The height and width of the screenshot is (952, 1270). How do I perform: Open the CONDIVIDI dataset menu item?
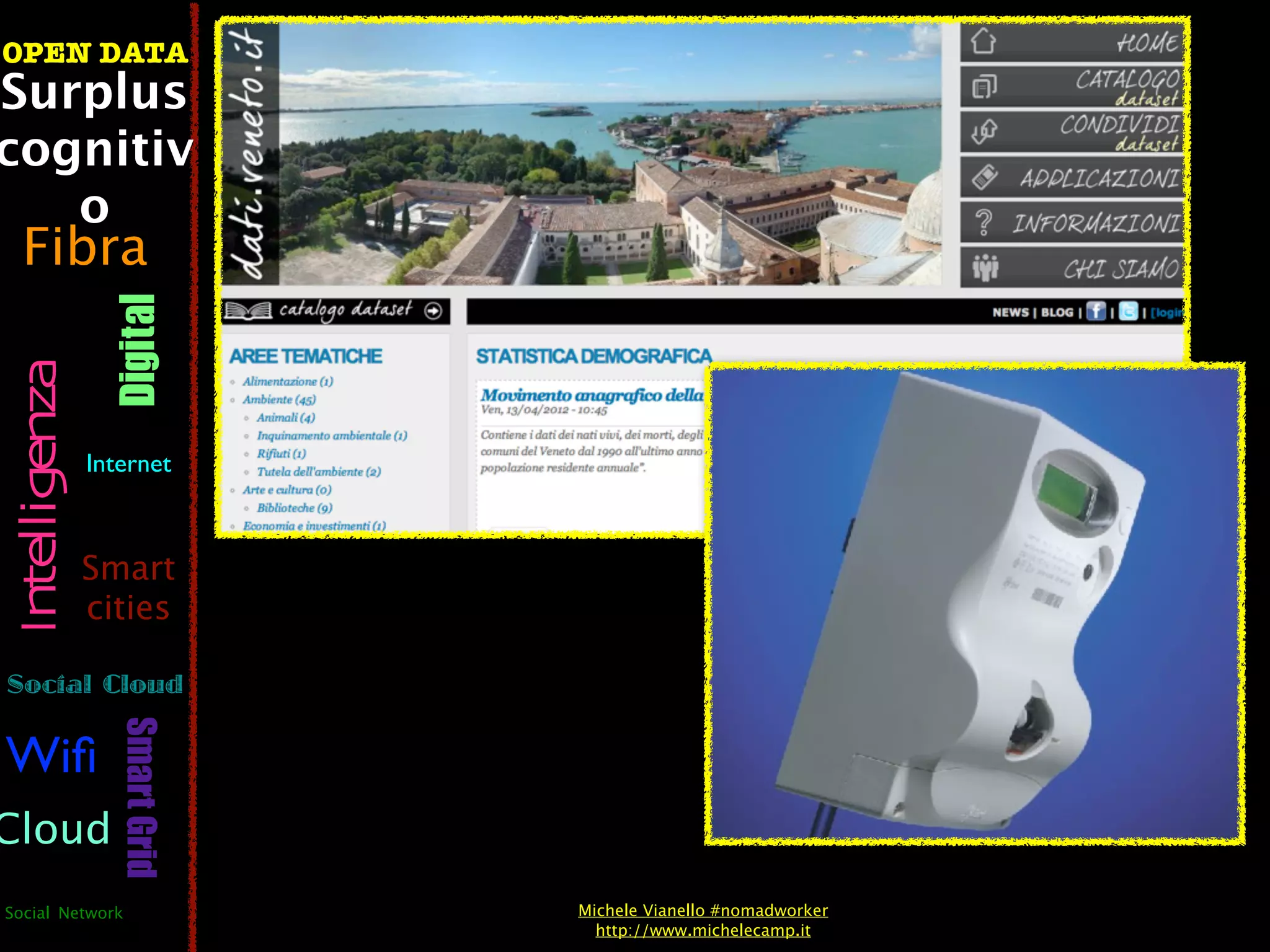pos(1072,132)
